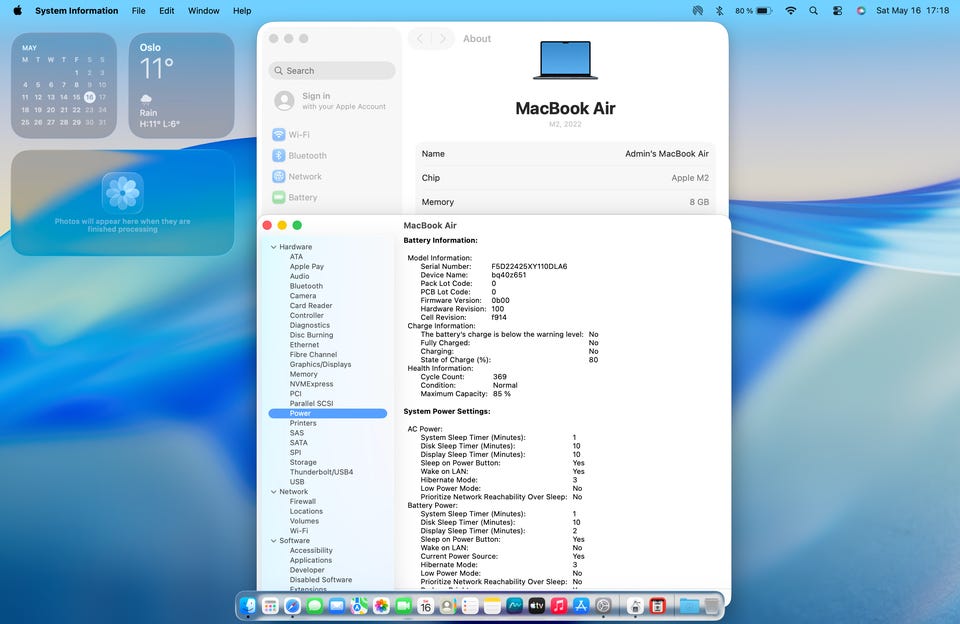Image resolution: width=960 pixels, height=624 pixels.
Task: Select Apple Pay in Hardware list
Action: tap(307, 266)
